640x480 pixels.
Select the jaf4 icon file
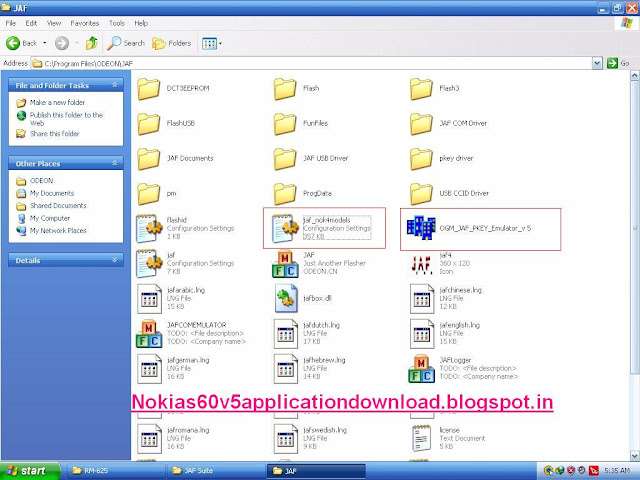pyautogui.click(x=421, y=264)
